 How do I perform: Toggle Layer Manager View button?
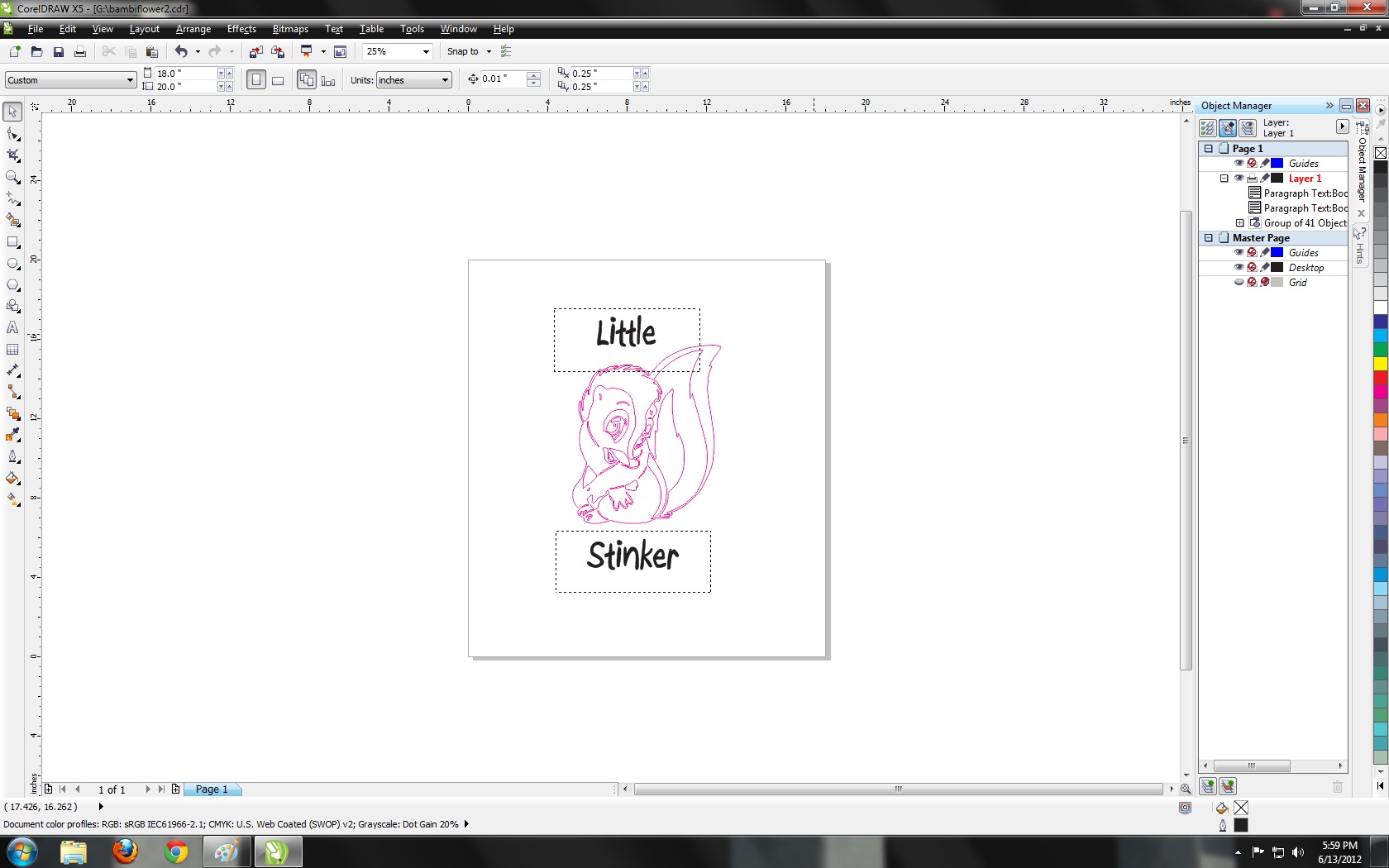click(1248, 128)
